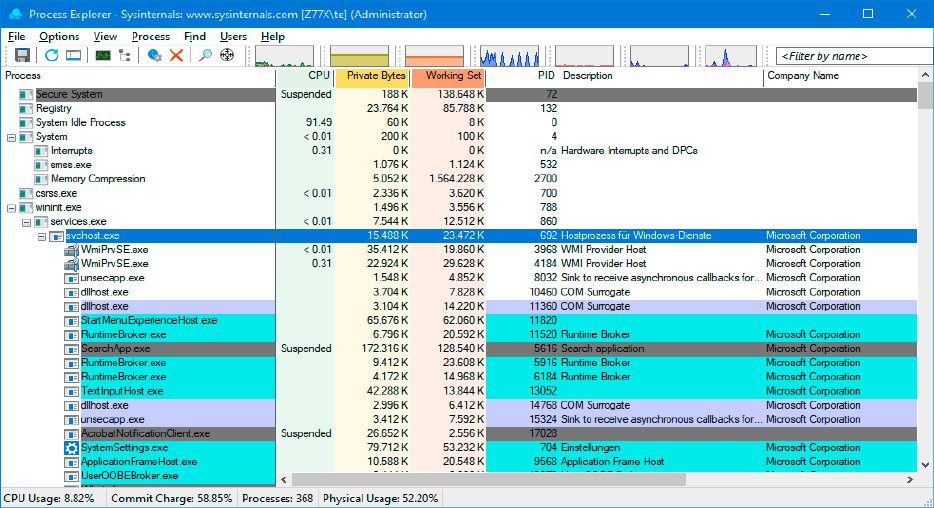Sort by the Company Name column header
The width and height of the screenshot is (934, 508).
pos(840,76)
